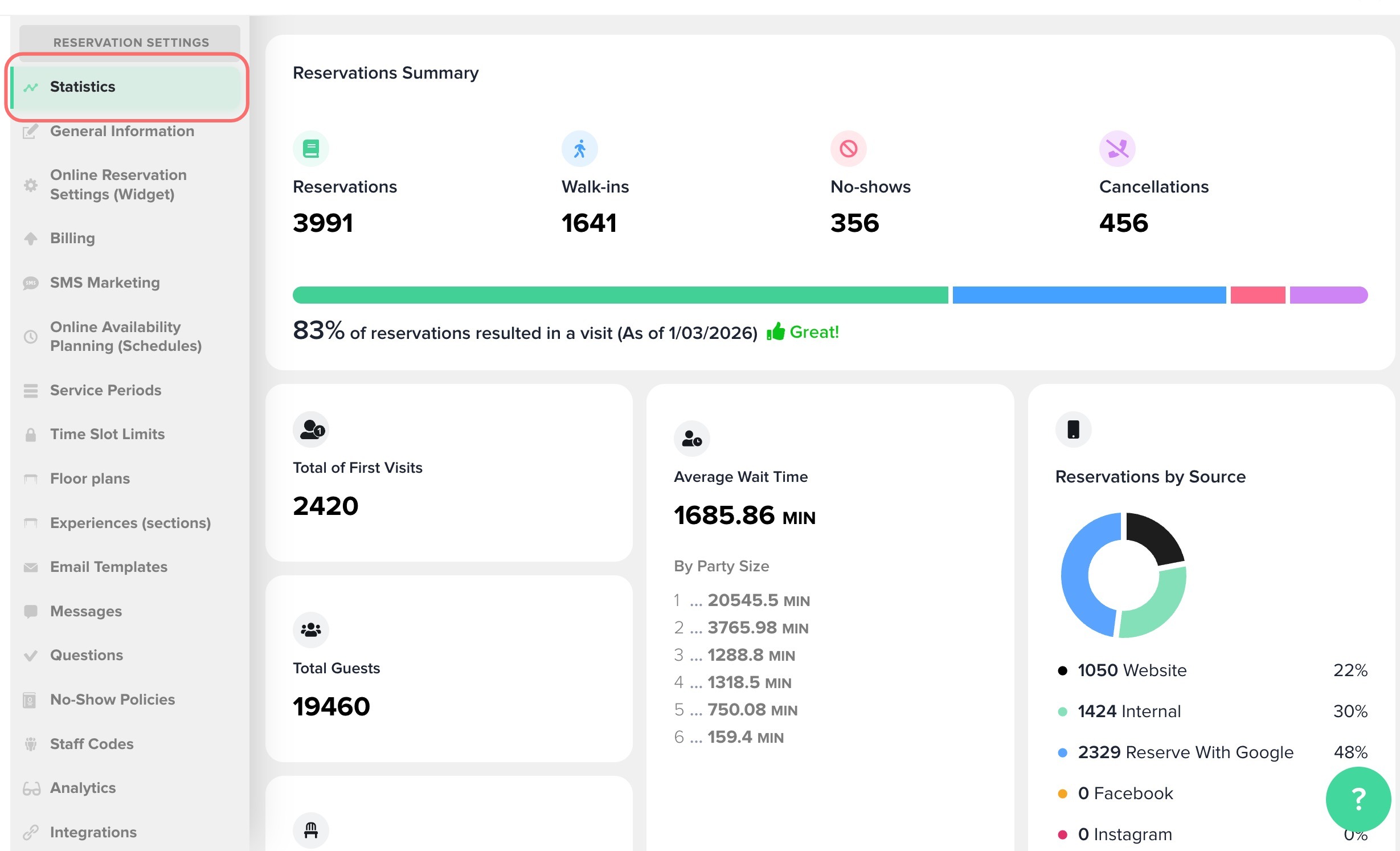
Task: Click the Reservations by Source phone icon
Action: click(x=1073, y=429)
